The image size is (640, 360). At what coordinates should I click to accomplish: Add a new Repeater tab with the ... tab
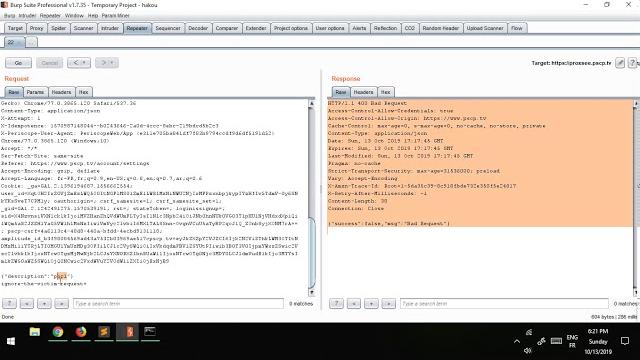pyautogui.click(x=31, y=42)
